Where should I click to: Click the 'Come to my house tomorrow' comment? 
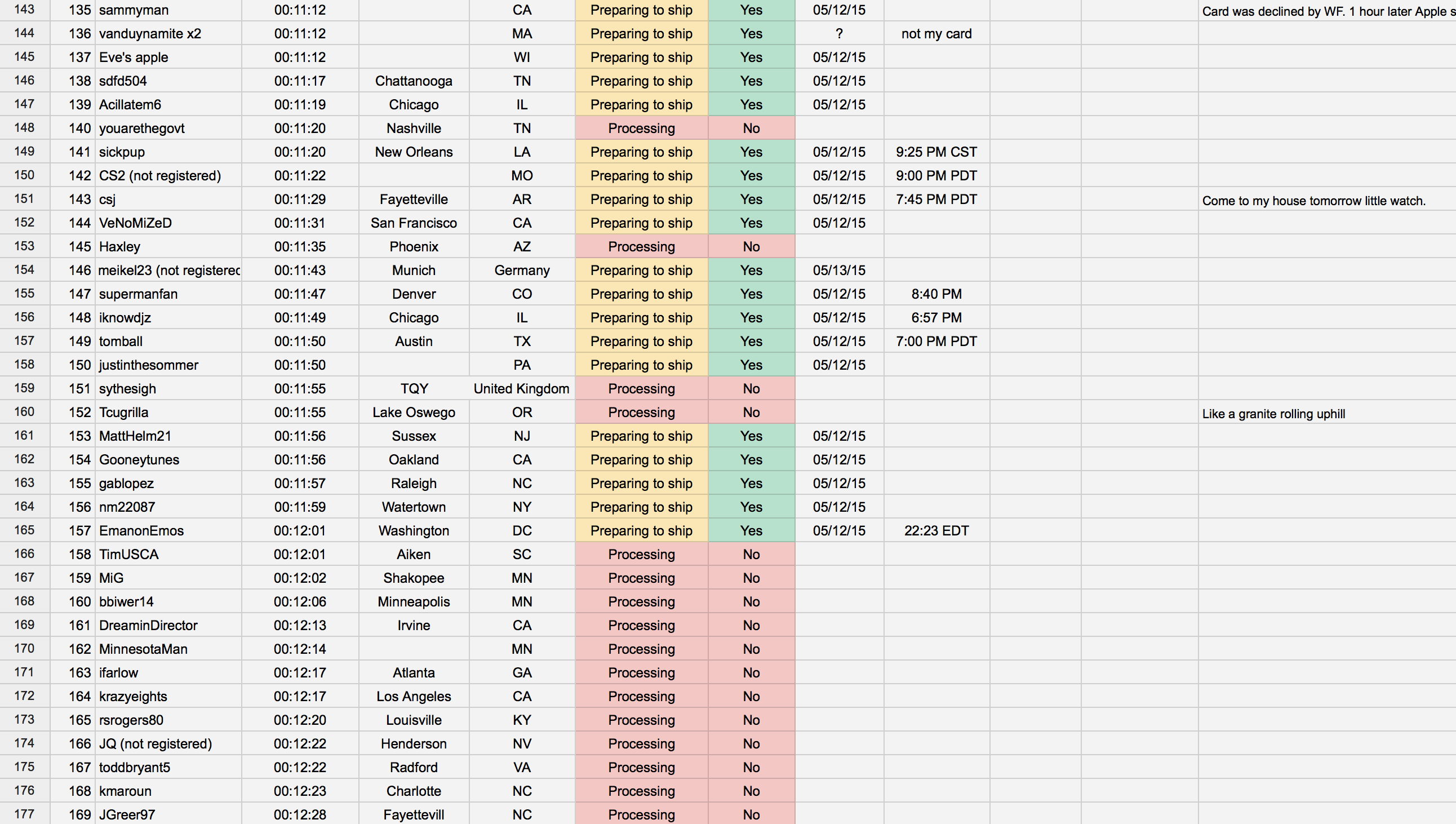[x=1313, y=201]
